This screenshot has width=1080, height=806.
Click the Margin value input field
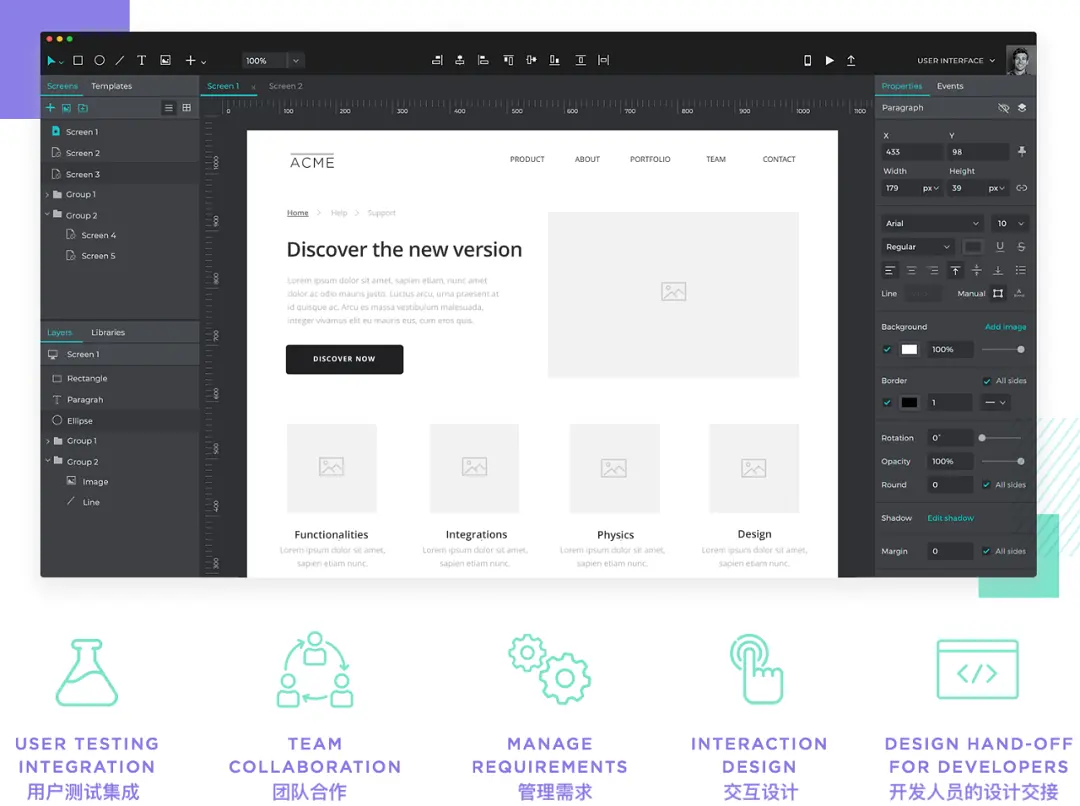pyautogui.click(x=949, y=551)
